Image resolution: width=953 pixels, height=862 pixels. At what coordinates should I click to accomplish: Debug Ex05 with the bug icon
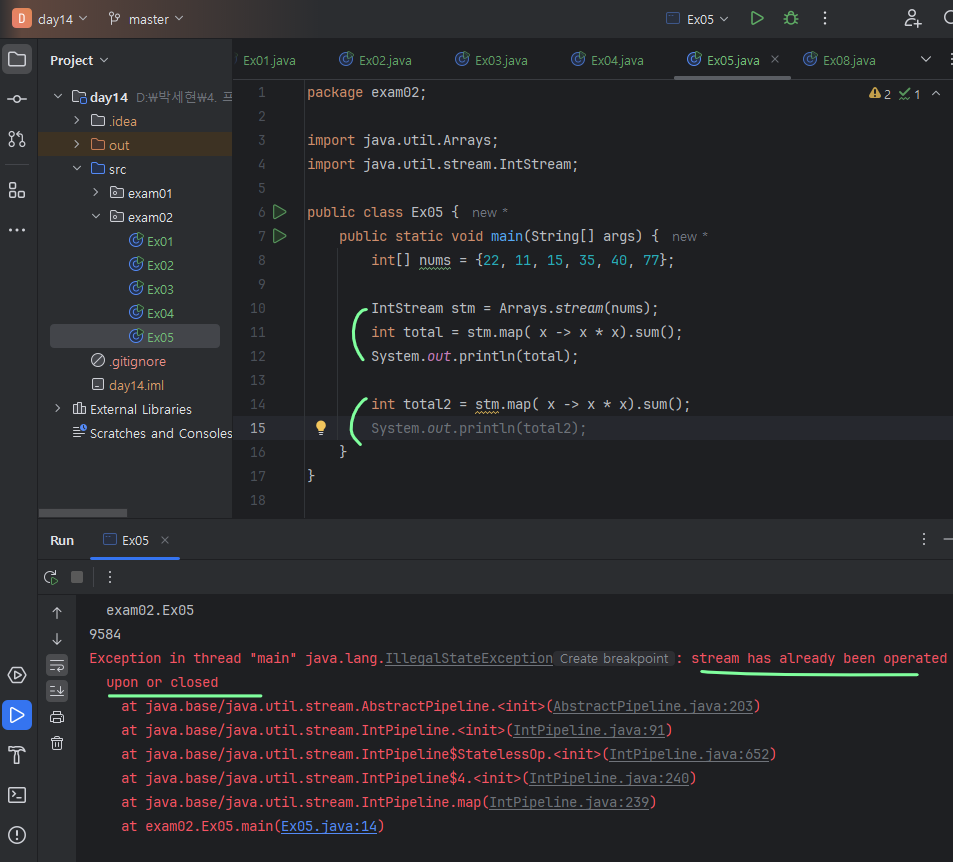[x=791, y=18]
